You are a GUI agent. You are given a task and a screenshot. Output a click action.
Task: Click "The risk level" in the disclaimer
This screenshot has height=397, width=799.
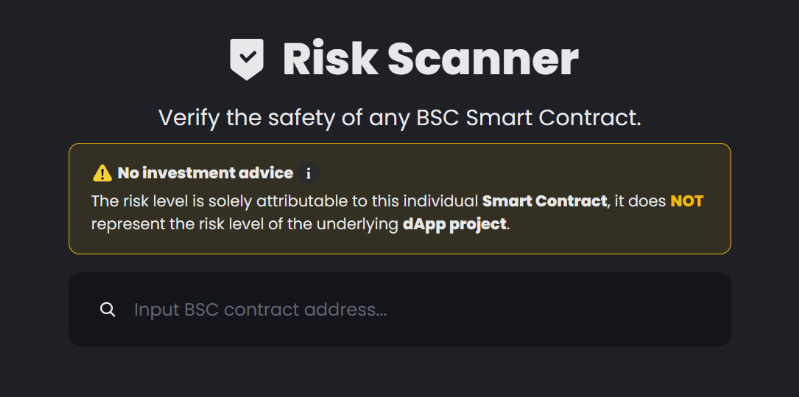point(139,201)
